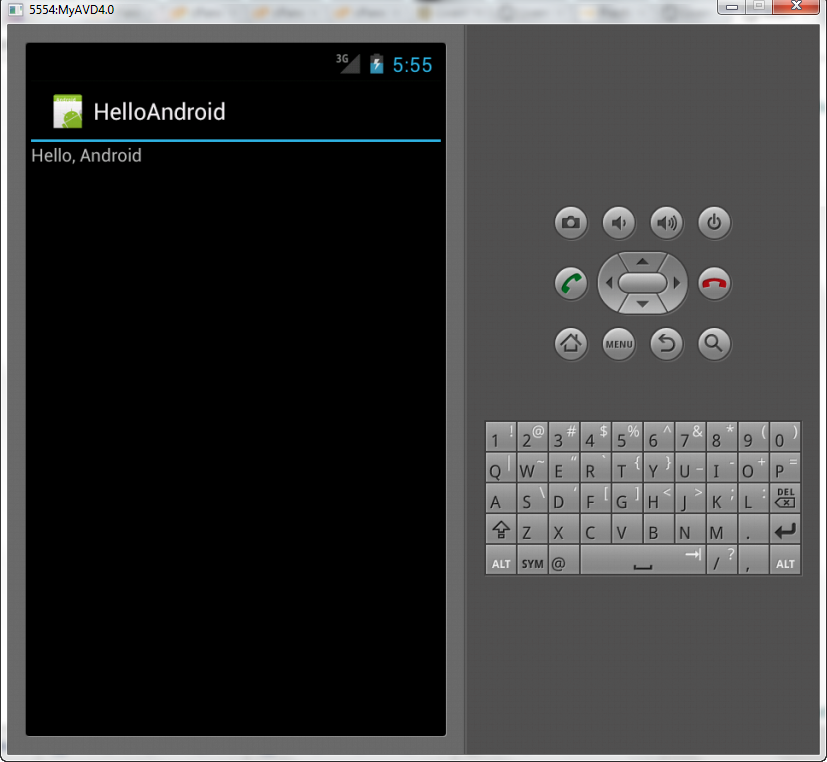827x762 pixels.
Task: Click the camera hardware button
Action: tap(571, 223)
